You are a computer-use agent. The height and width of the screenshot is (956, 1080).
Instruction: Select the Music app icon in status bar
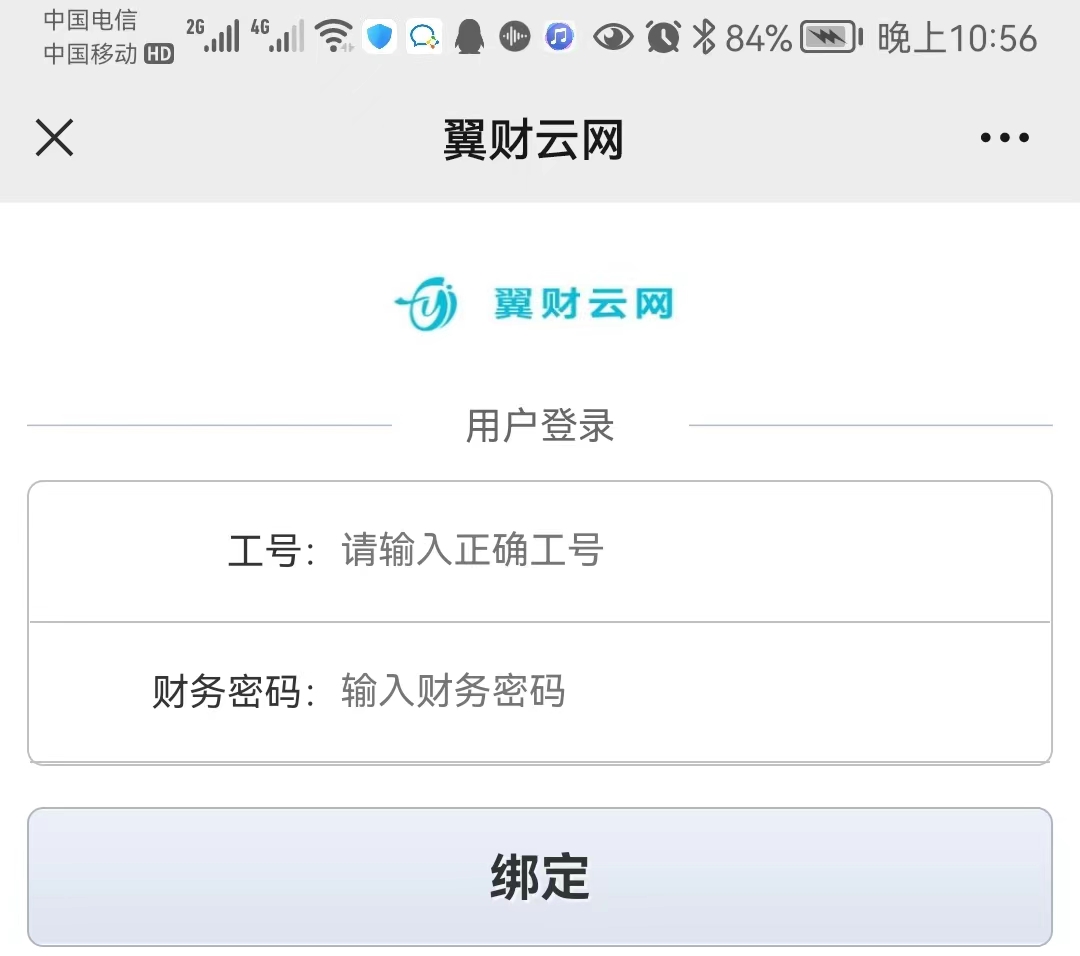pyautogui.click(x=559, y=37)
